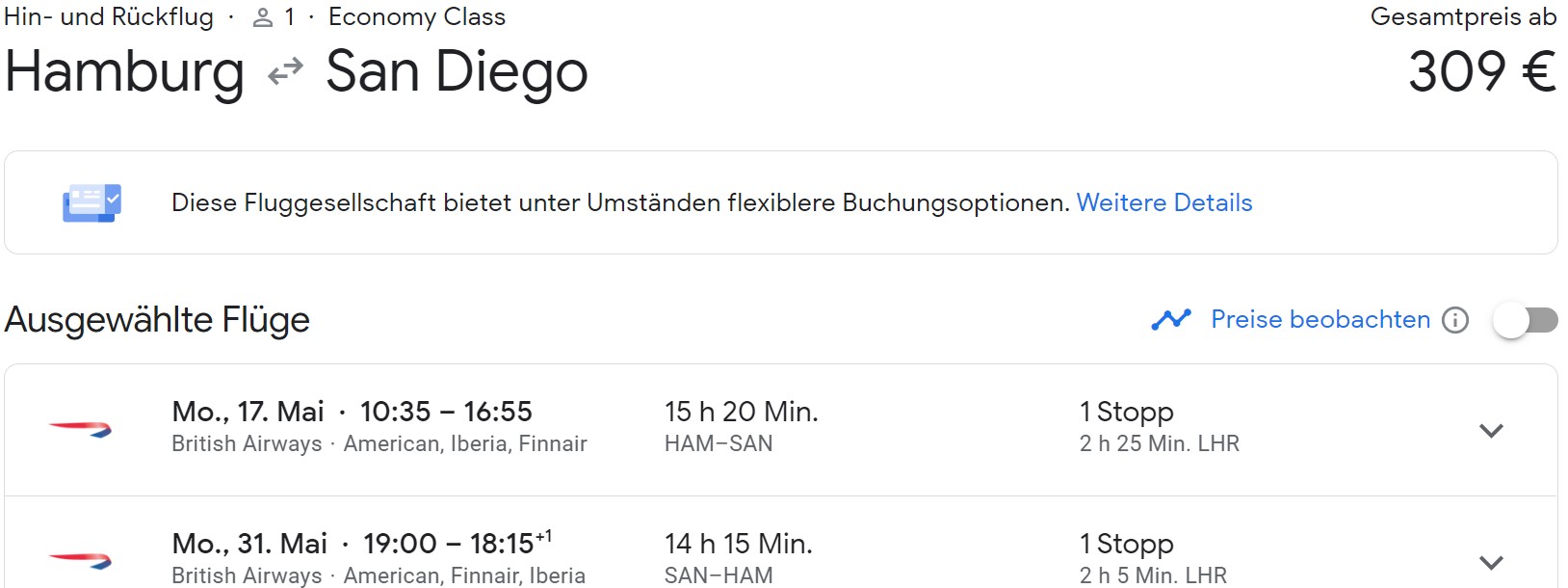Click the price tracking graph icon
The width and height of the screenshot is (1568, 588).
(1171, 319)
